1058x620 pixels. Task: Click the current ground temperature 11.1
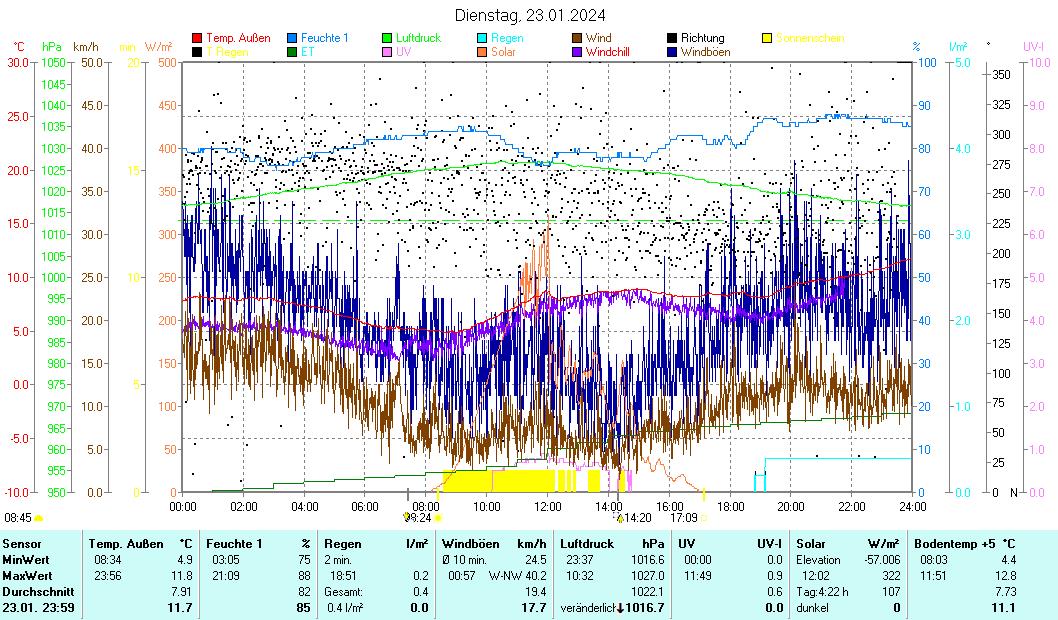(1003, 608)
